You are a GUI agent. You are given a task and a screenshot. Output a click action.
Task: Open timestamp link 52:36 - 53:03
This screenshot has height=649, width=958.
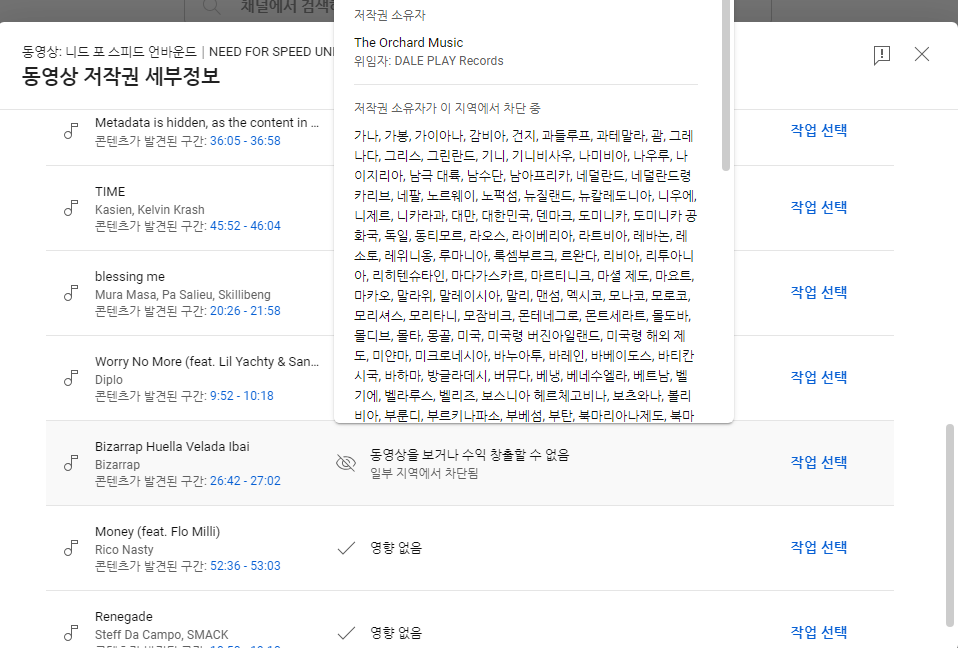coord(245,566)
